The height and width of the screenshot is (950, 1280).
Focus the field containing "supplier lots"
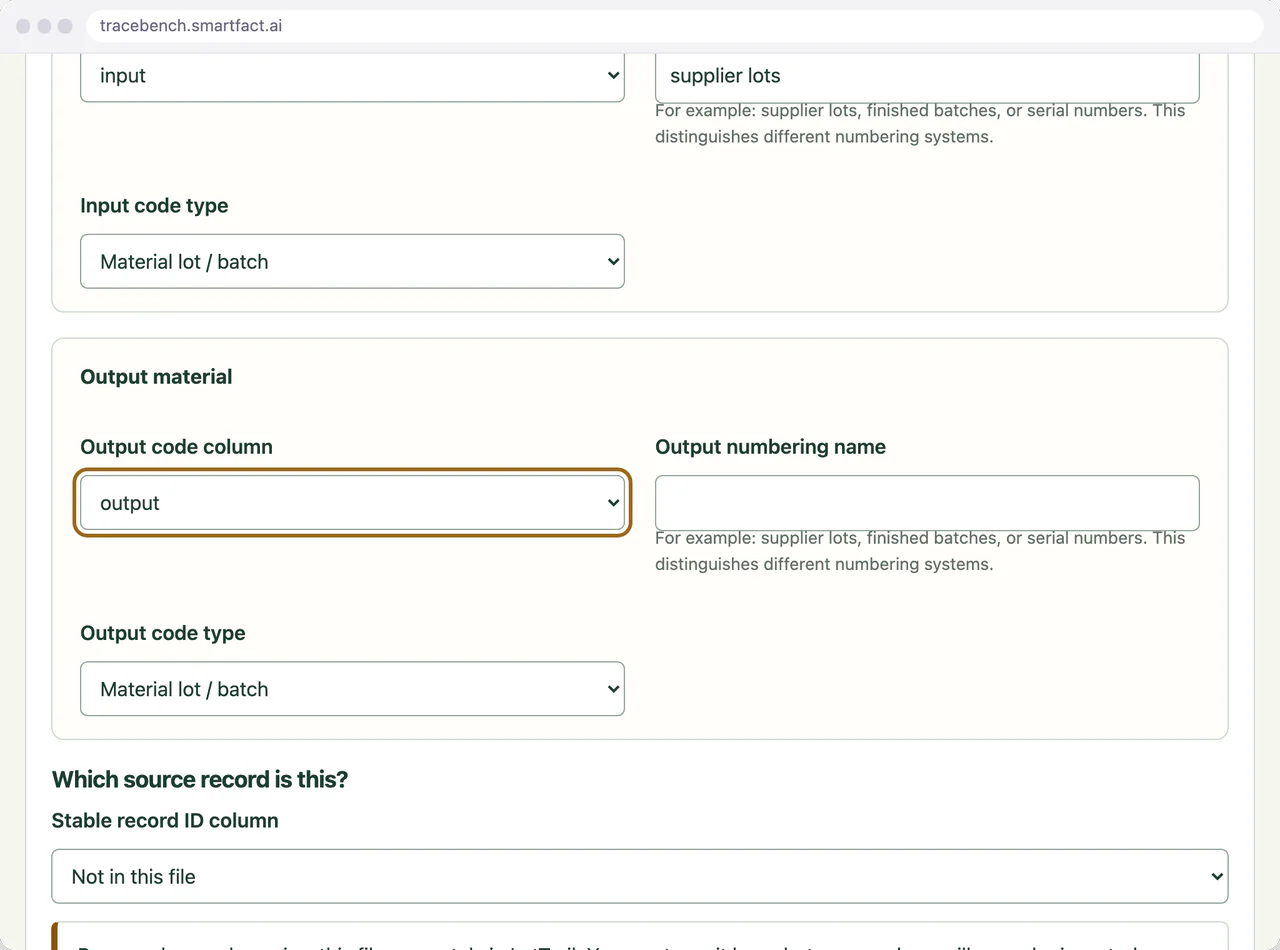coord(927,76)
